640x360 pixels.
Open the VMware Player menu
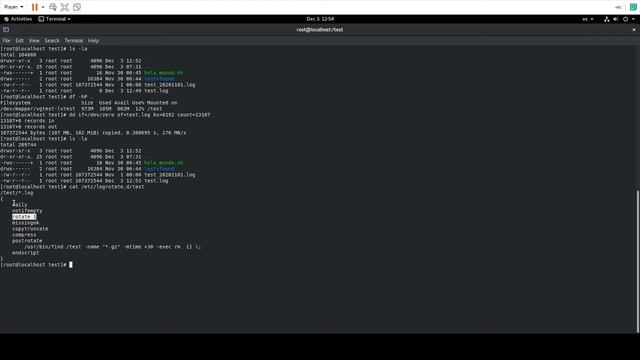click(13, 7)
